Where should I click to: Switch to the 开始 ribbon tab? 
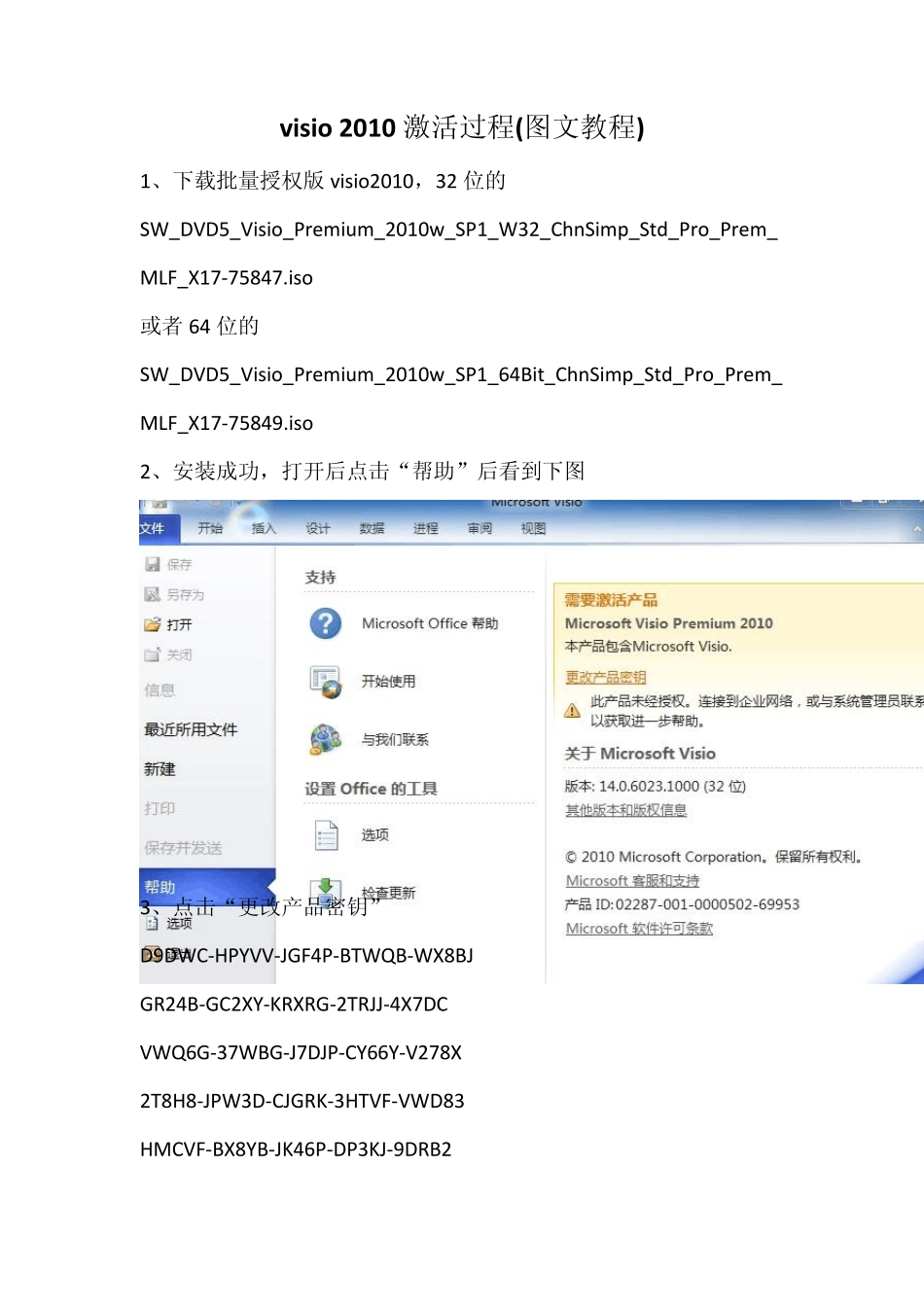pyautogui.click(x=210, y=528)
